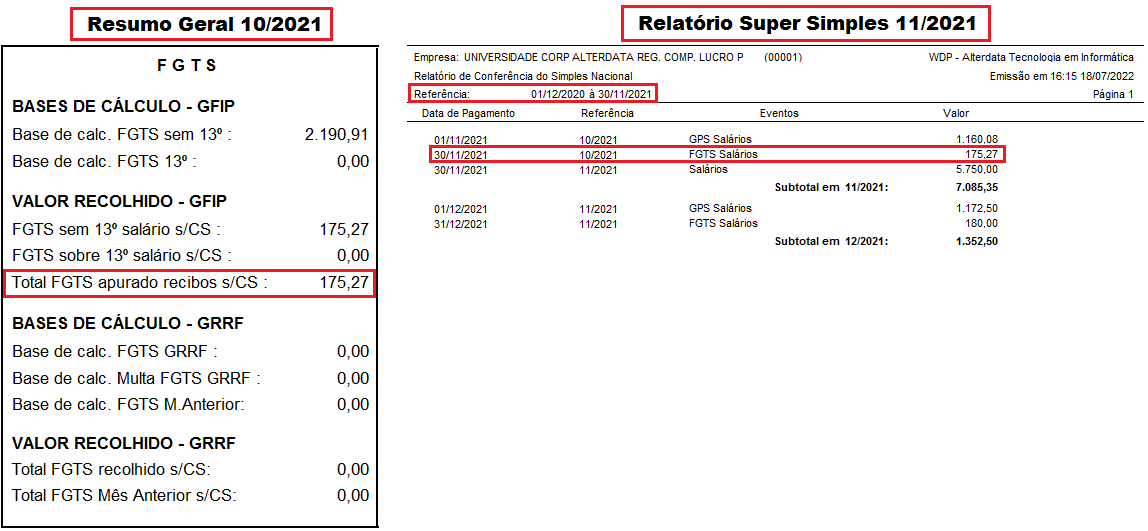Image resolution: width=1148 pixels, height=531 pixels.
Task: Click the 'Relatório Super Simples 11/2021' heading
Action: coord(806,23)
